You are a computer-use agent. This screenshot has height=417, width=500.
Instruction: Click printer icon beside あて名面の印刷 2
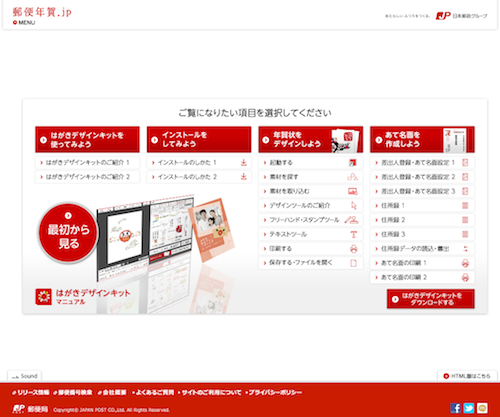[x=465, y=277]
